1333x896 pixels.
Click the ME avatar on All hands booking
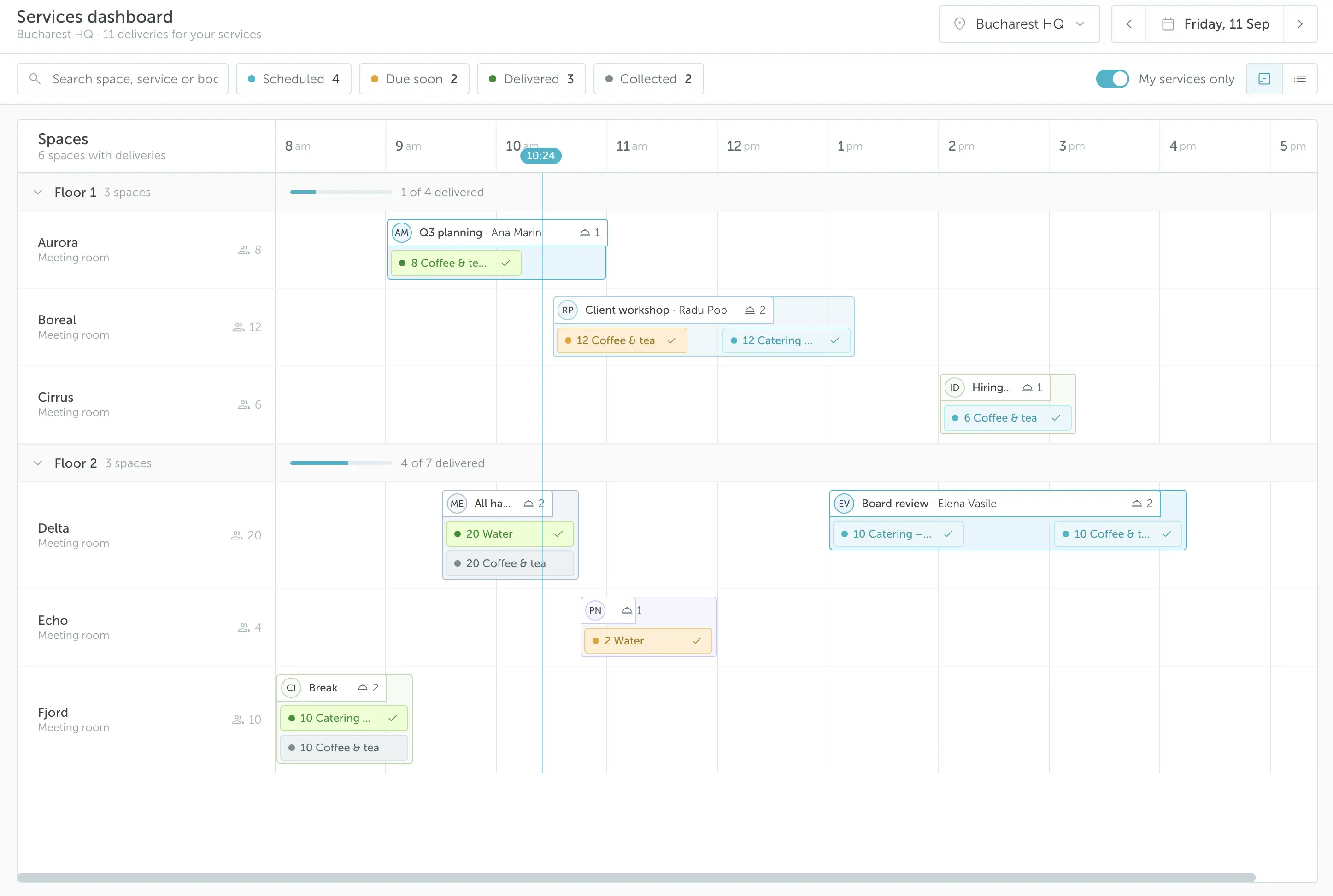[457, 504]
